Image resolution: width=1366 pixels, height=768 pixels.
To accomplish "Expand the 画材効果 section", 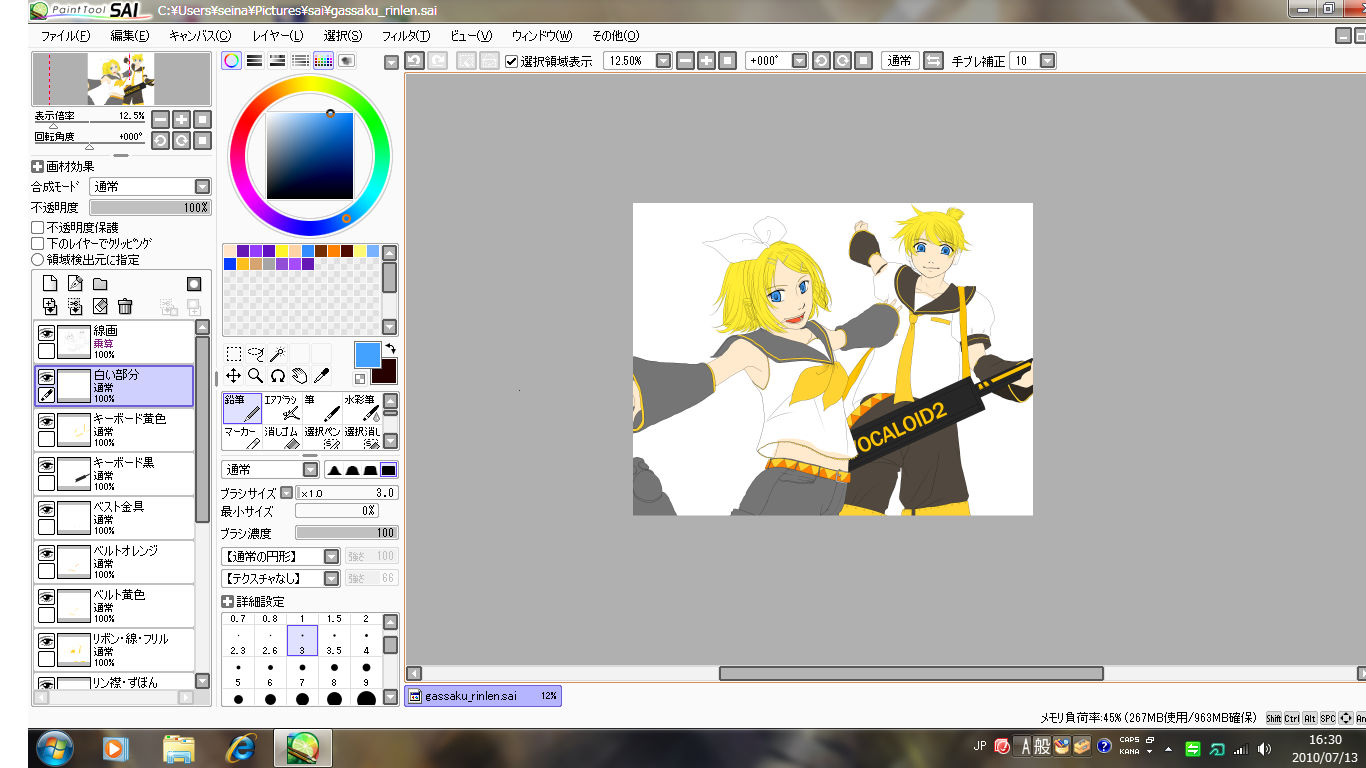I will click(37, 167).
